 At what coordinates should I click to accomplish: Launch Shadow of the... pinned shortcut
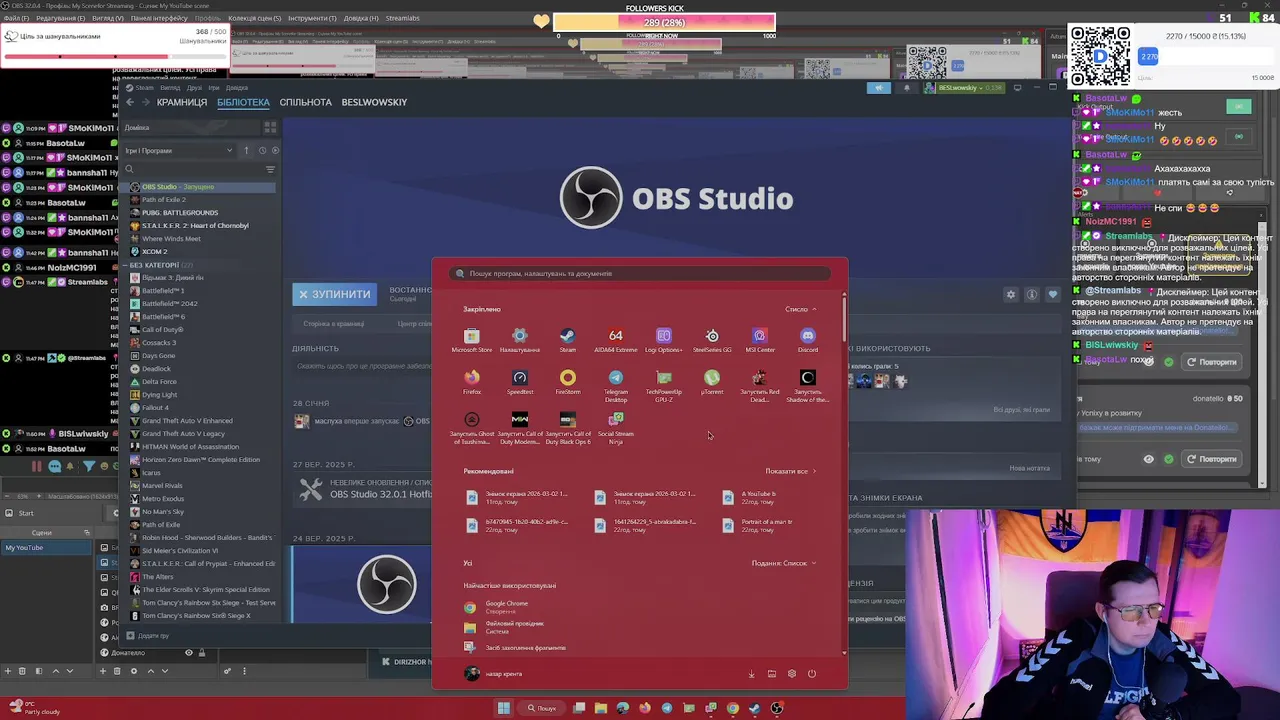[x=808, y=385]
